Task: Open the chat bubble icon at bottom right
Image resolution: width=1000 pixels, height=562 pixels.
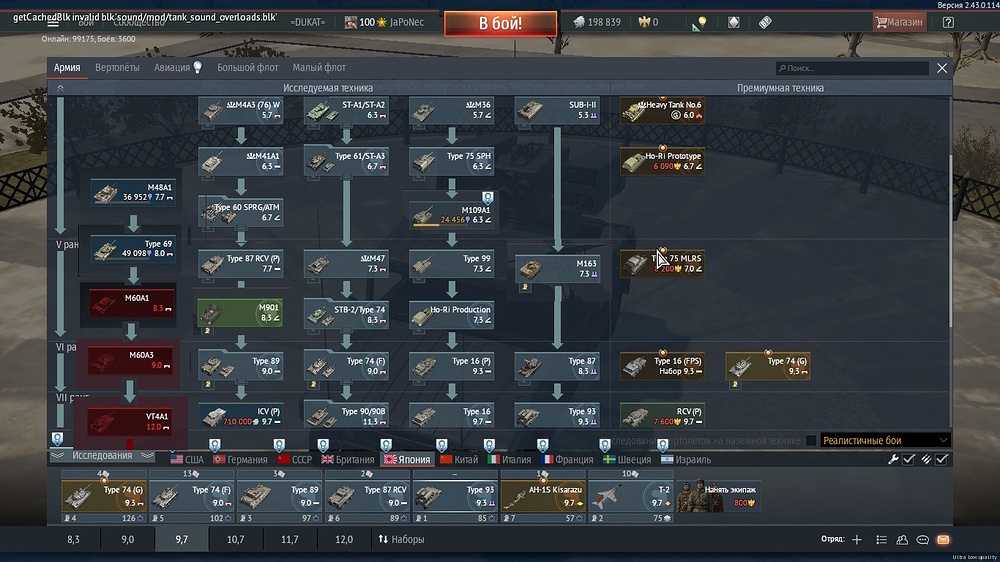Action: [922, 540]
